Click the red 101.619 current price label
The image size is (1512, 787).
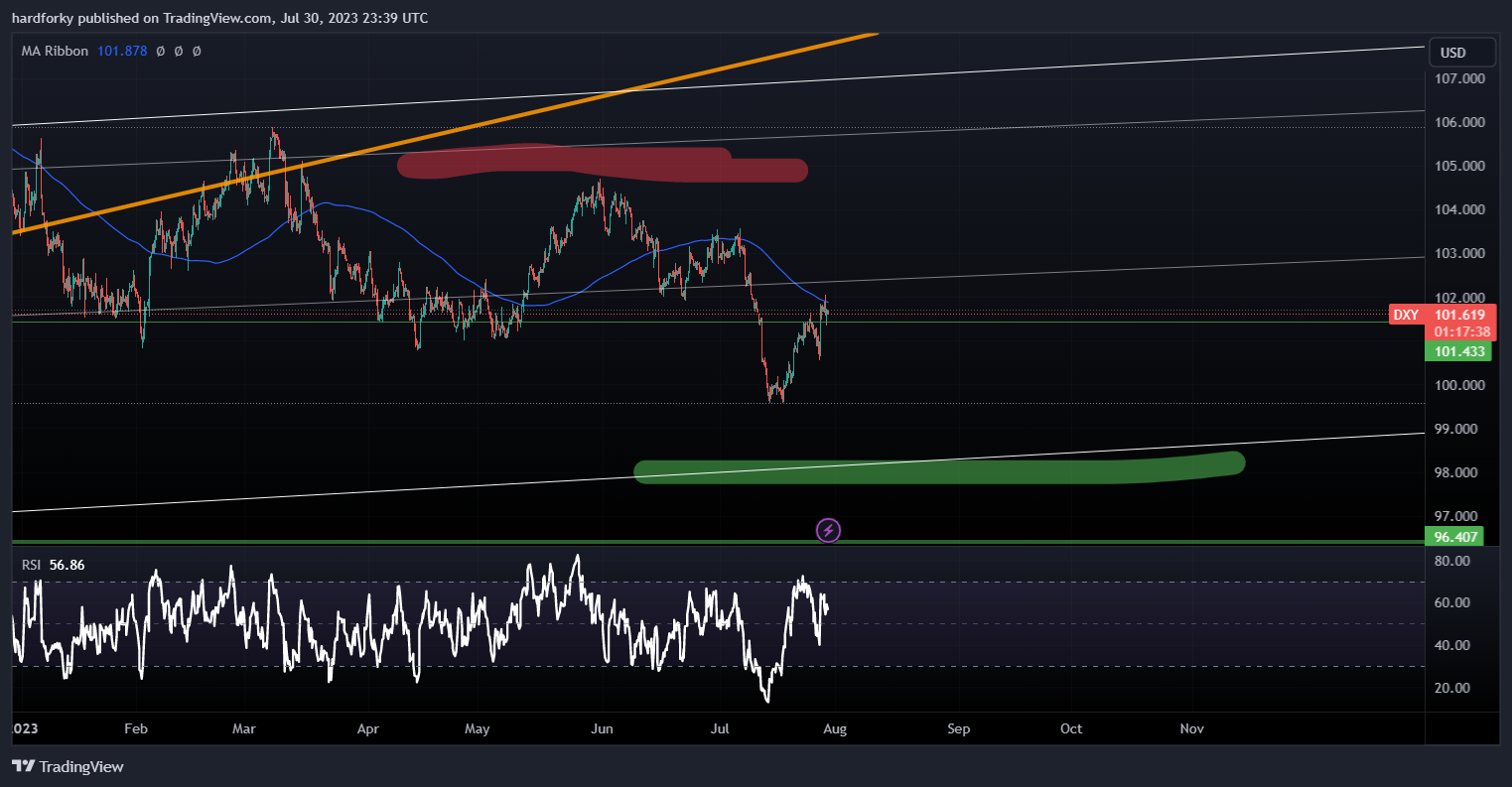pos(1458,315)
